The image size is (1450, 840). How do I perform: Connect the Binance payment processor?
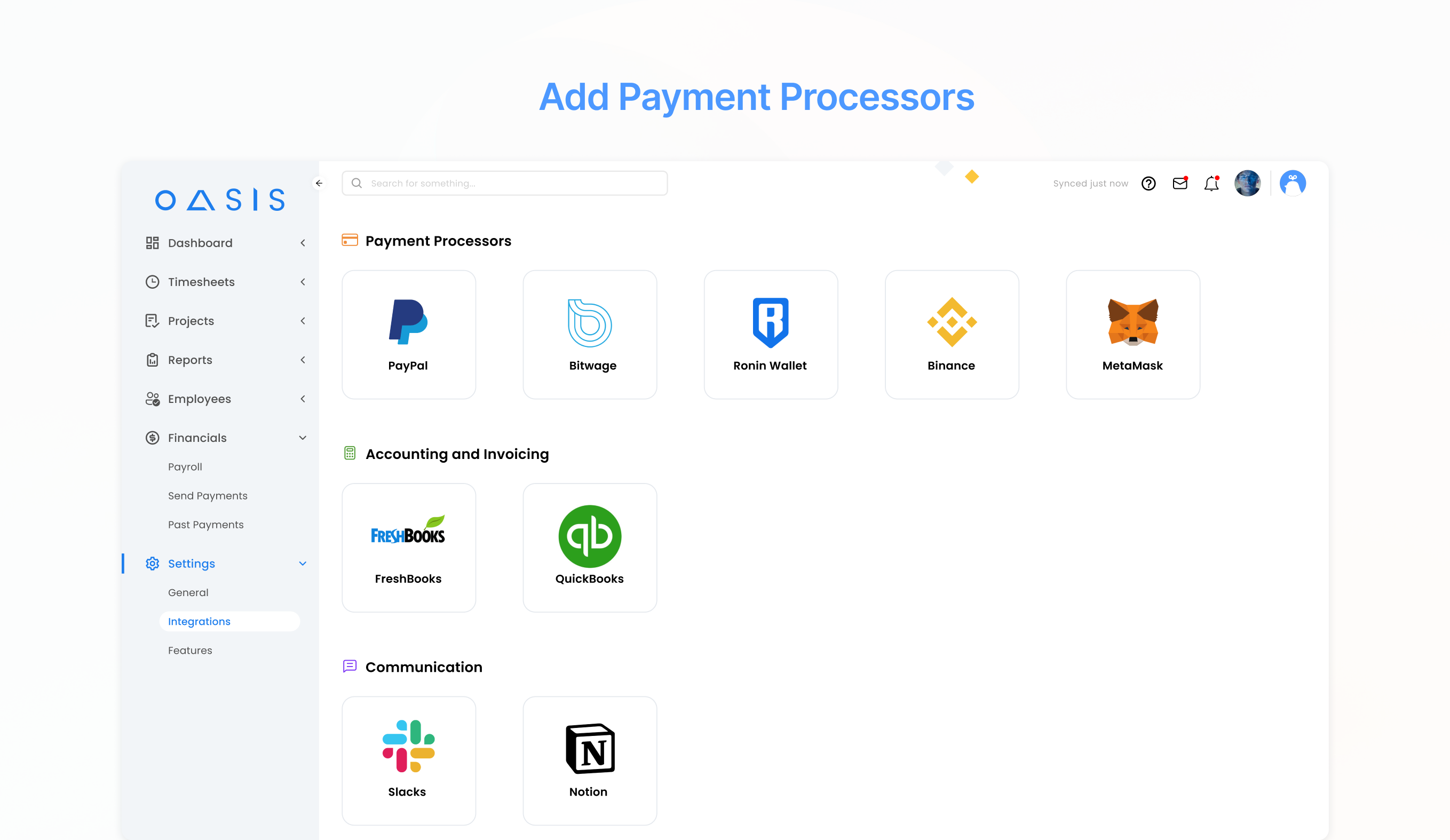pyautogui.click(x=951, y=334)
